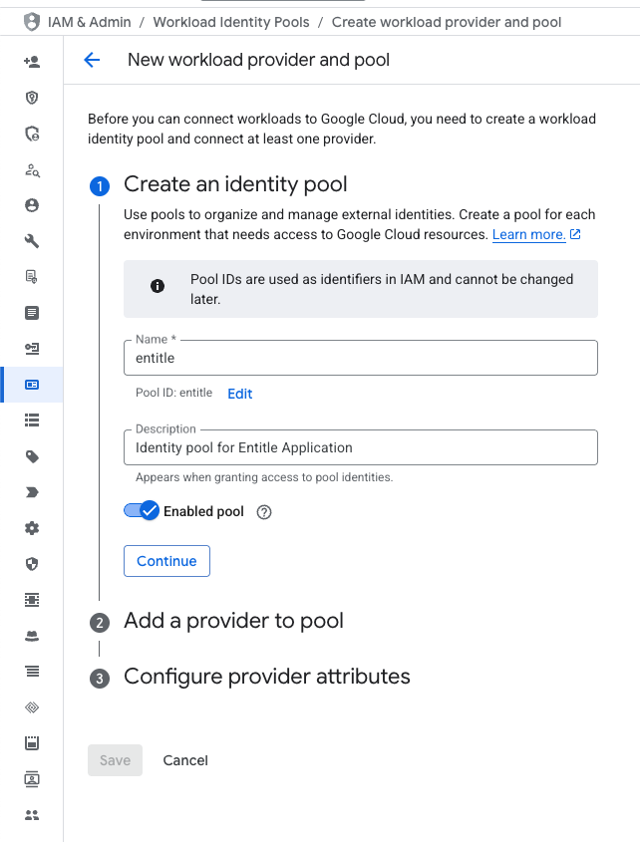Click the Appears when granting access hint text
Image resolution: width=640 pixels, height=842 pixels.
pos(264,477)
